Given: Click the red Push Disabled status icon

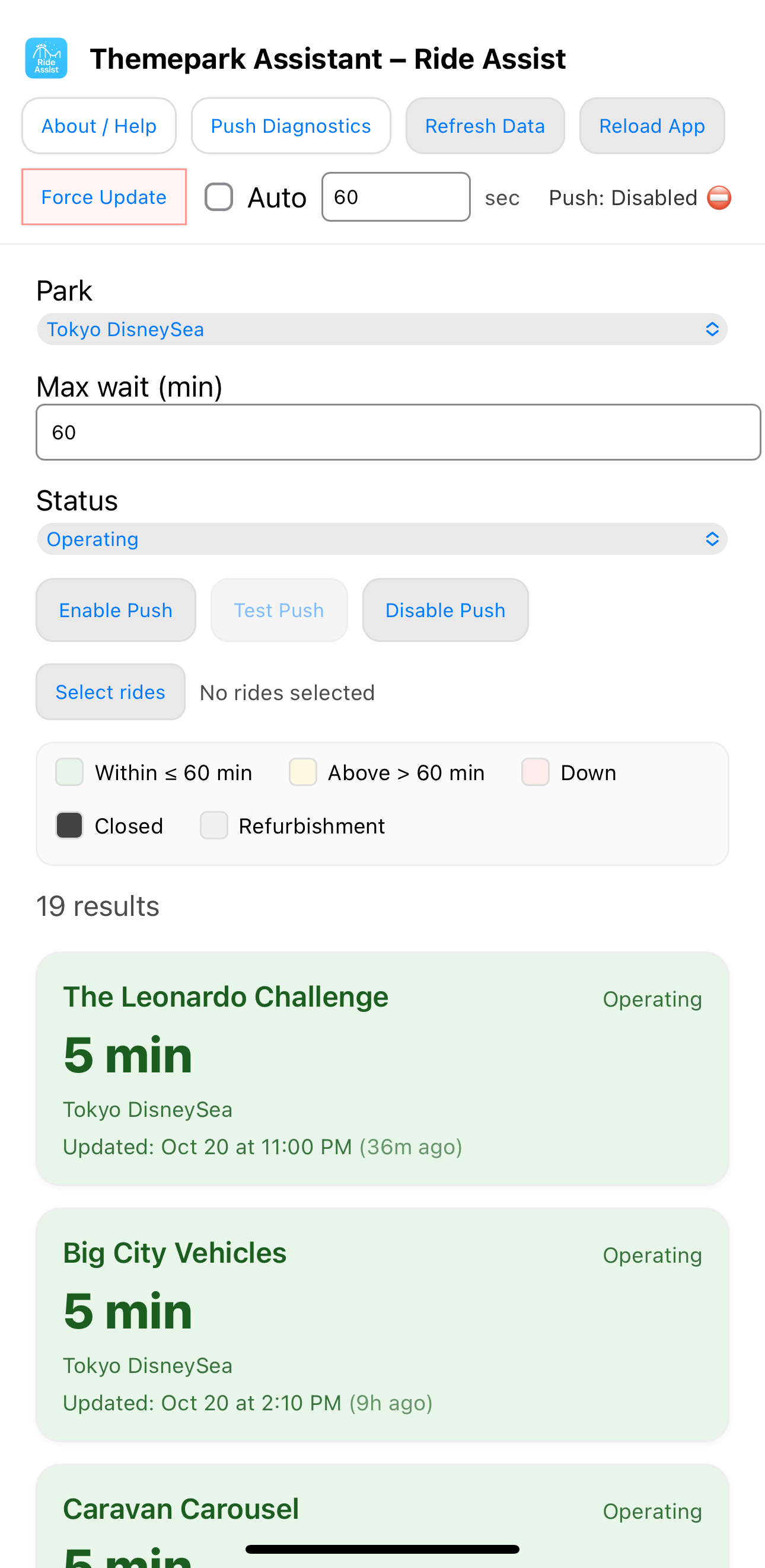Looking at the screenshot, I should click(719, 198).
